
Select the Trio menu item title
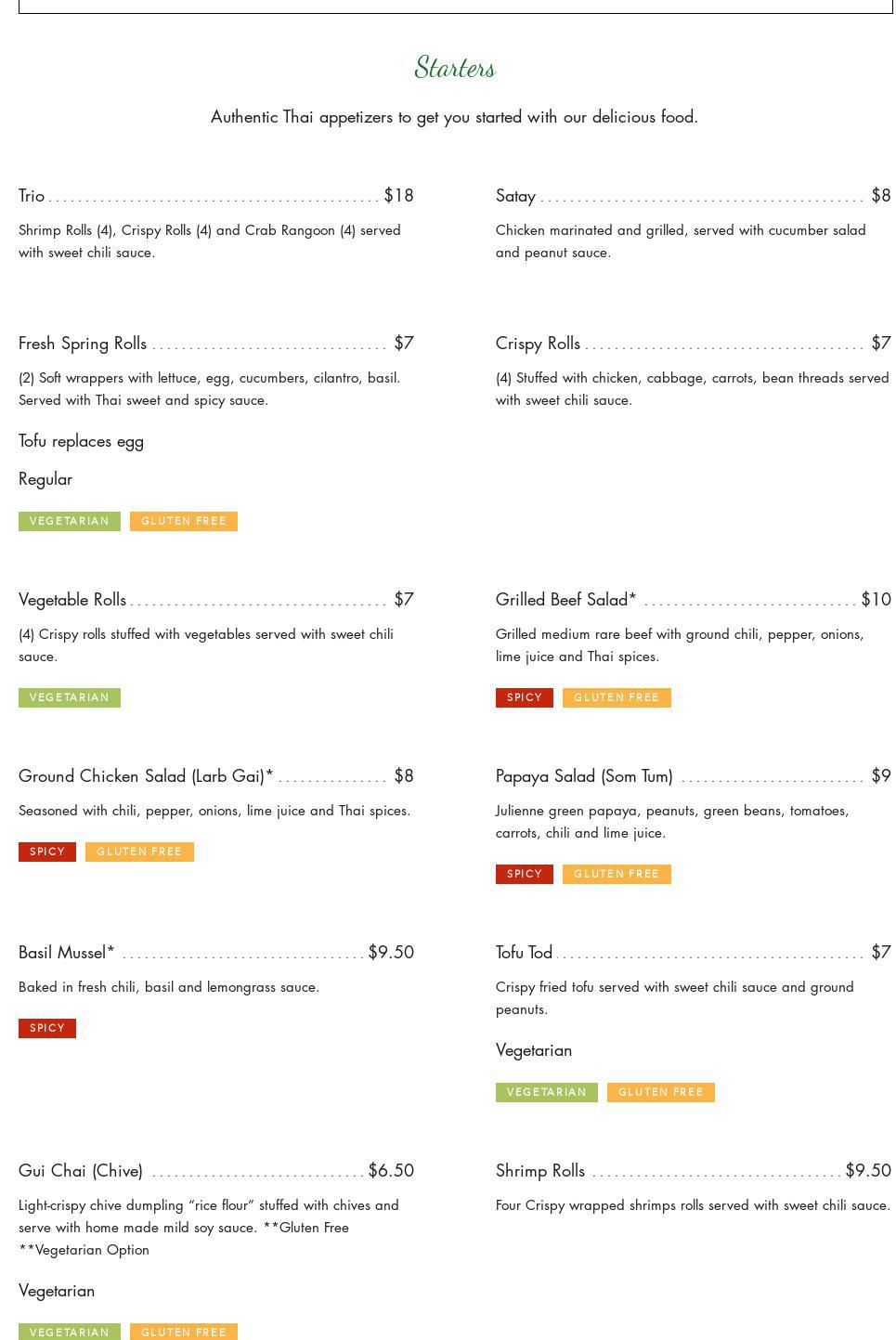pyautogui.click(x=32, y=196)
